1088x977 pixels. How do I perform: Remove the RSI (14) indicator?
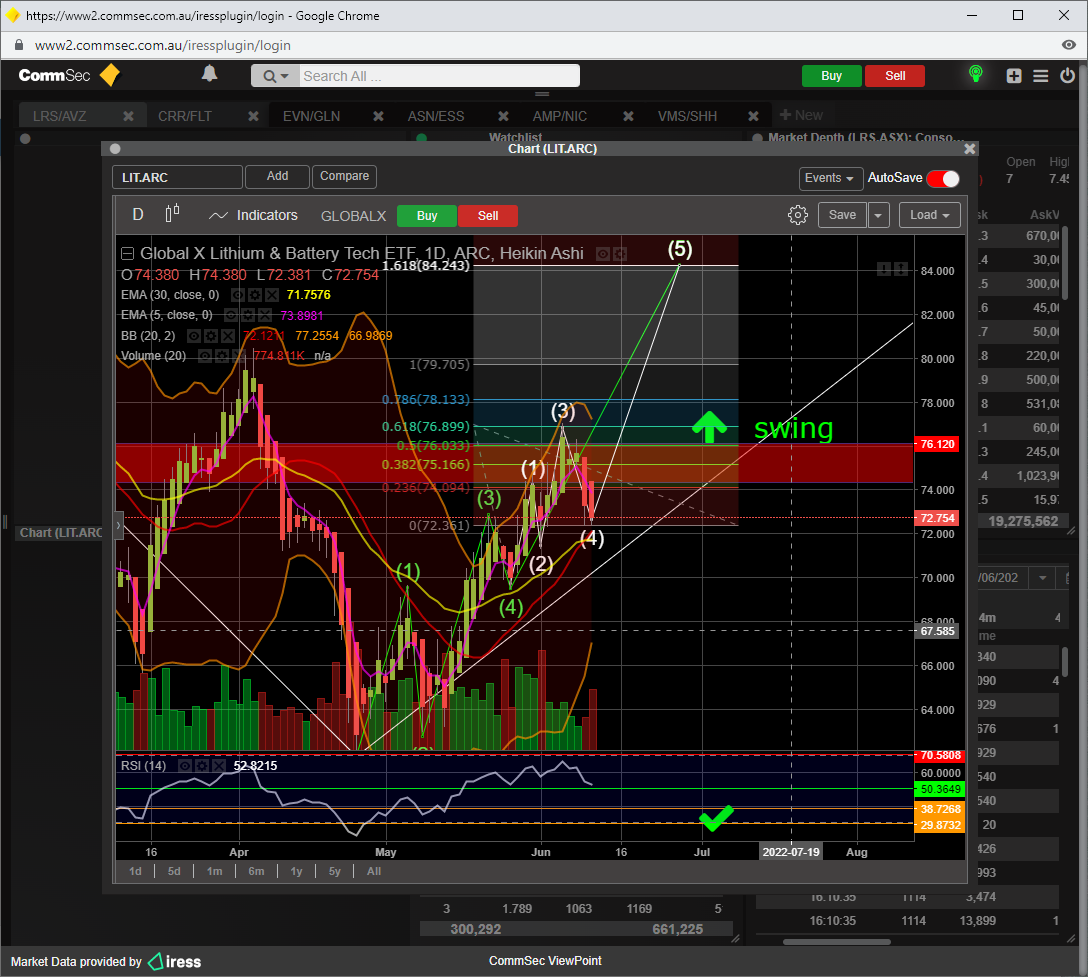tap(219, 765)
